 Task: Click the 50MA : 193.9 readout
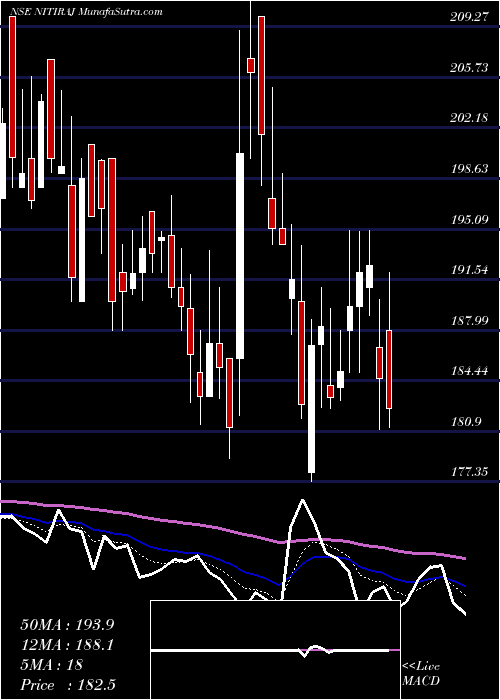(68, 625)
